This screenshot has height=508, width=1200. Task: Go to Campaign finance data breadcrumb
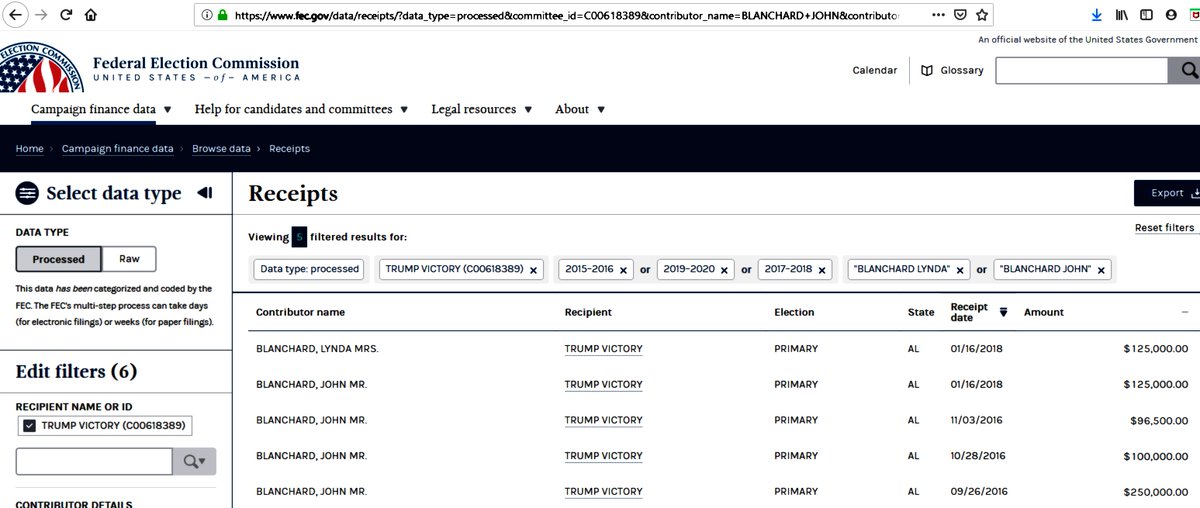(x=117, y=149)
